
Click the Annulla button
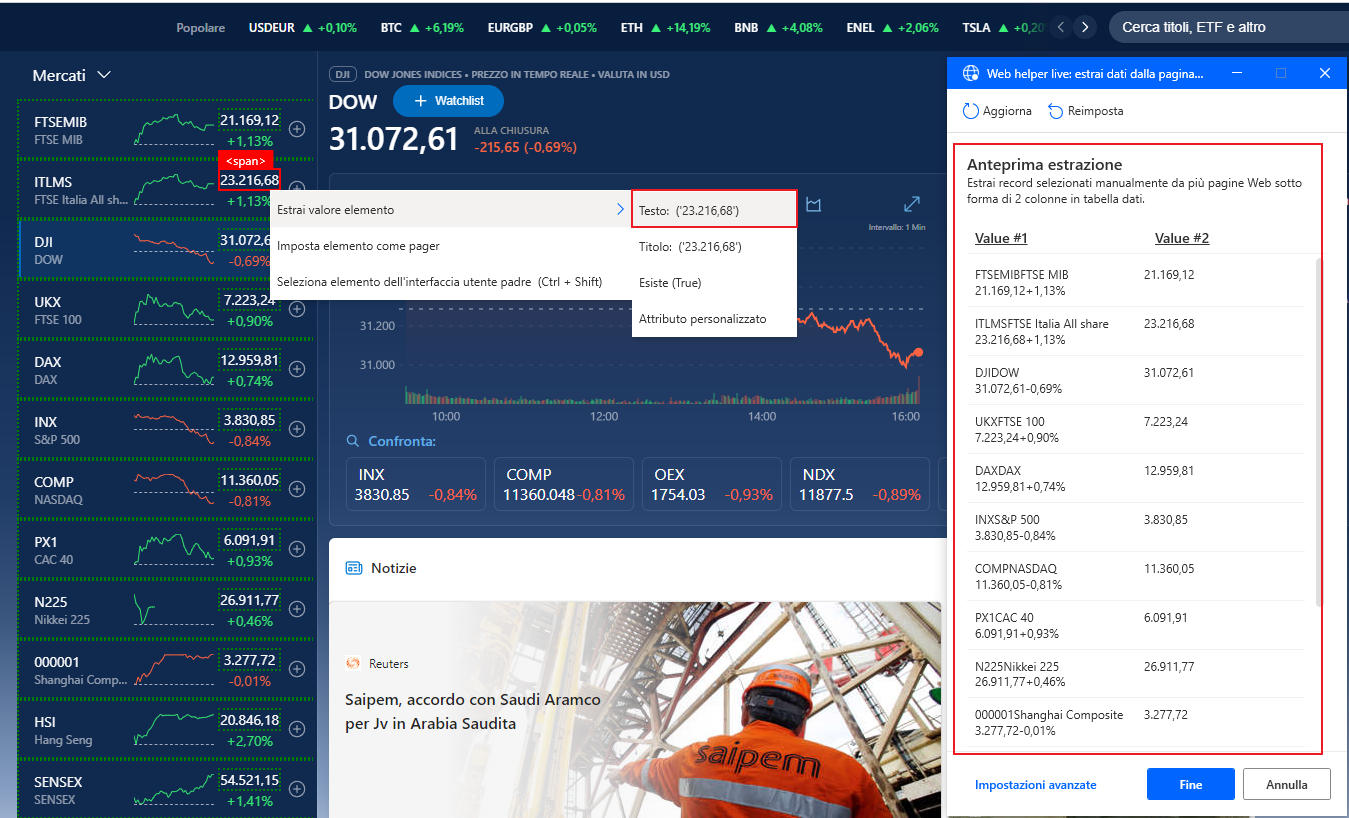pyautogui.click(x=1287, y=785)
